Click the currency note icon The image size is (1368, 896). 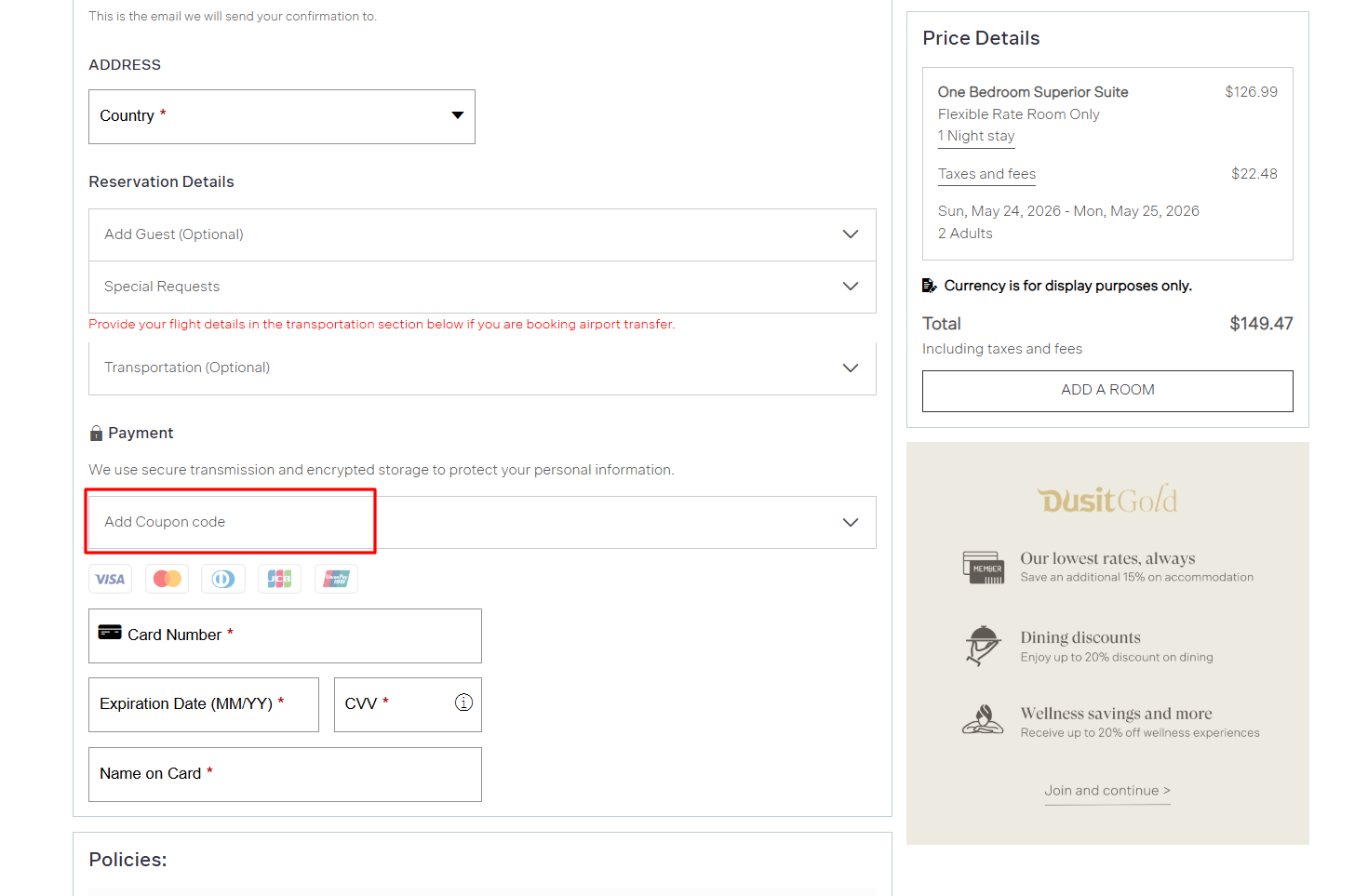[929, 286]
